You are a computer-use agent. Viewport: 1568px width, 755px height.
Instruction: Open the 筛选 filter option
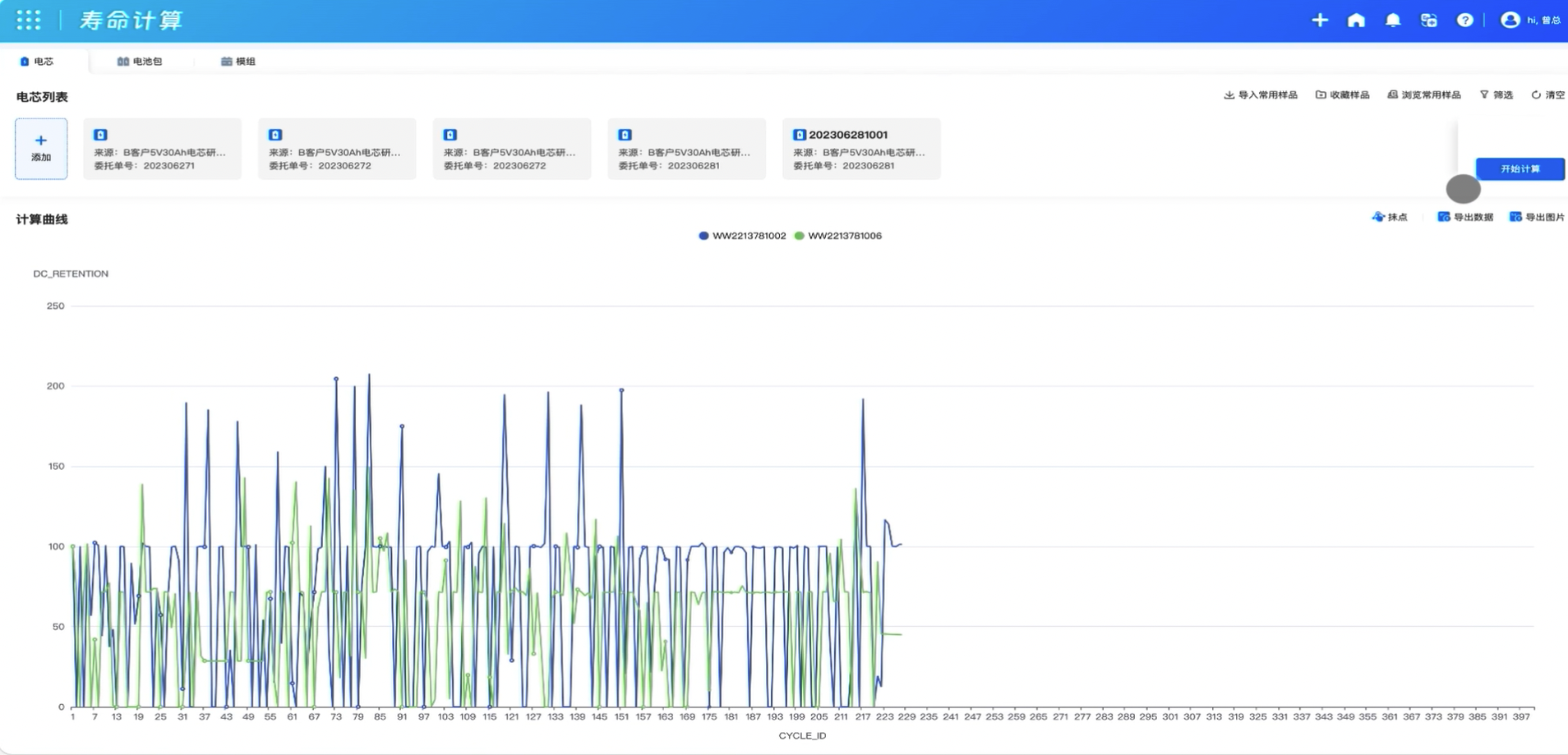click(x=1497, y=95)
